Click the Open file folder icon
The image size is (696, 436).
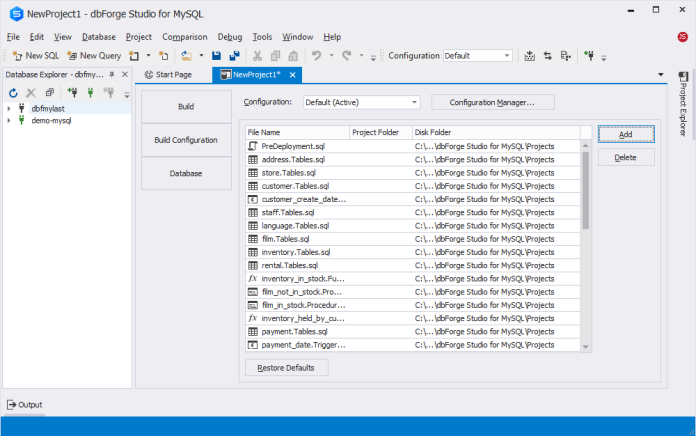point(187,56)
